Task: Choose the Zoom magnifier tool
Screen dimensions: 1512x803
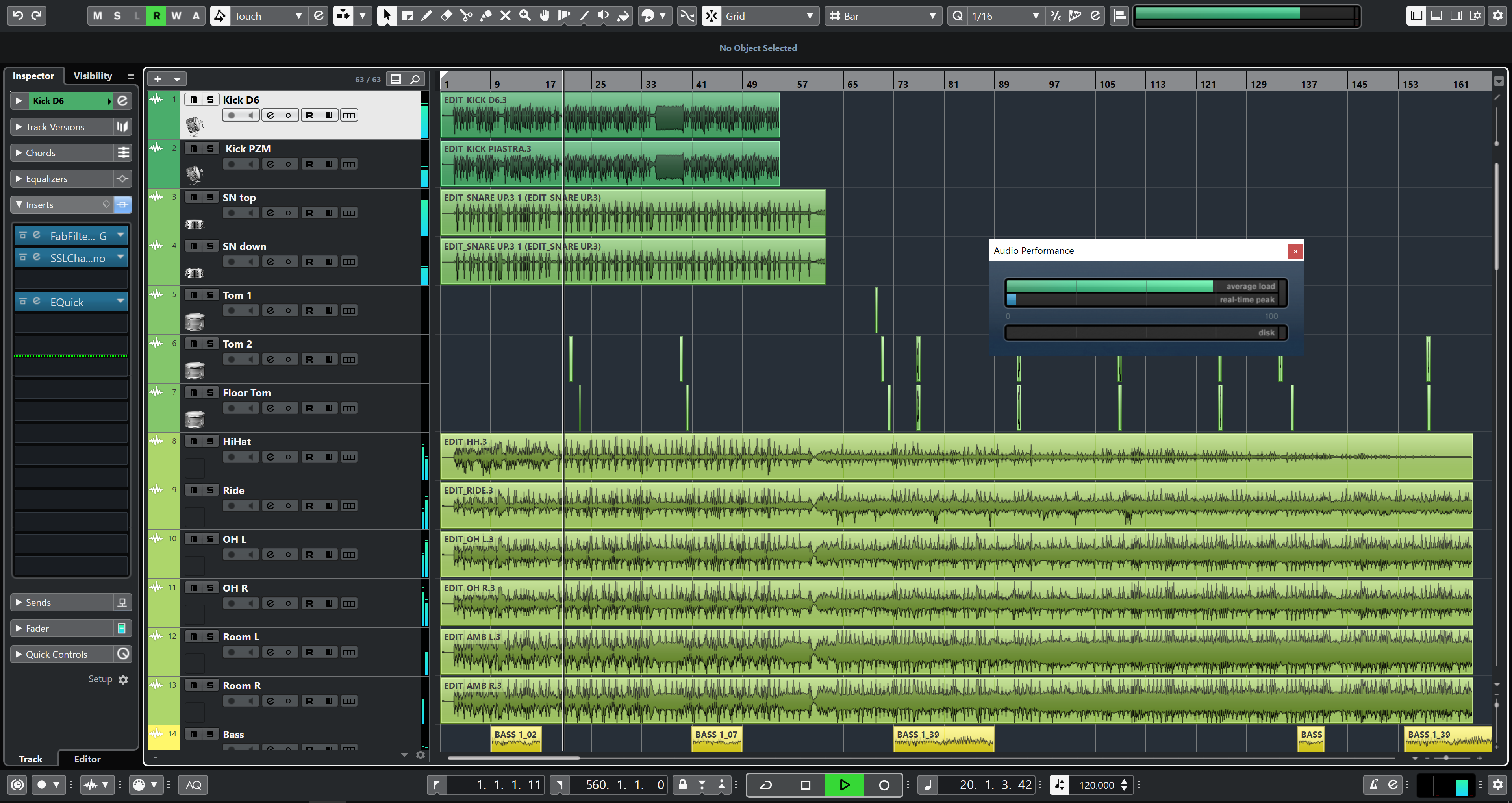Action: coord(525,16)
